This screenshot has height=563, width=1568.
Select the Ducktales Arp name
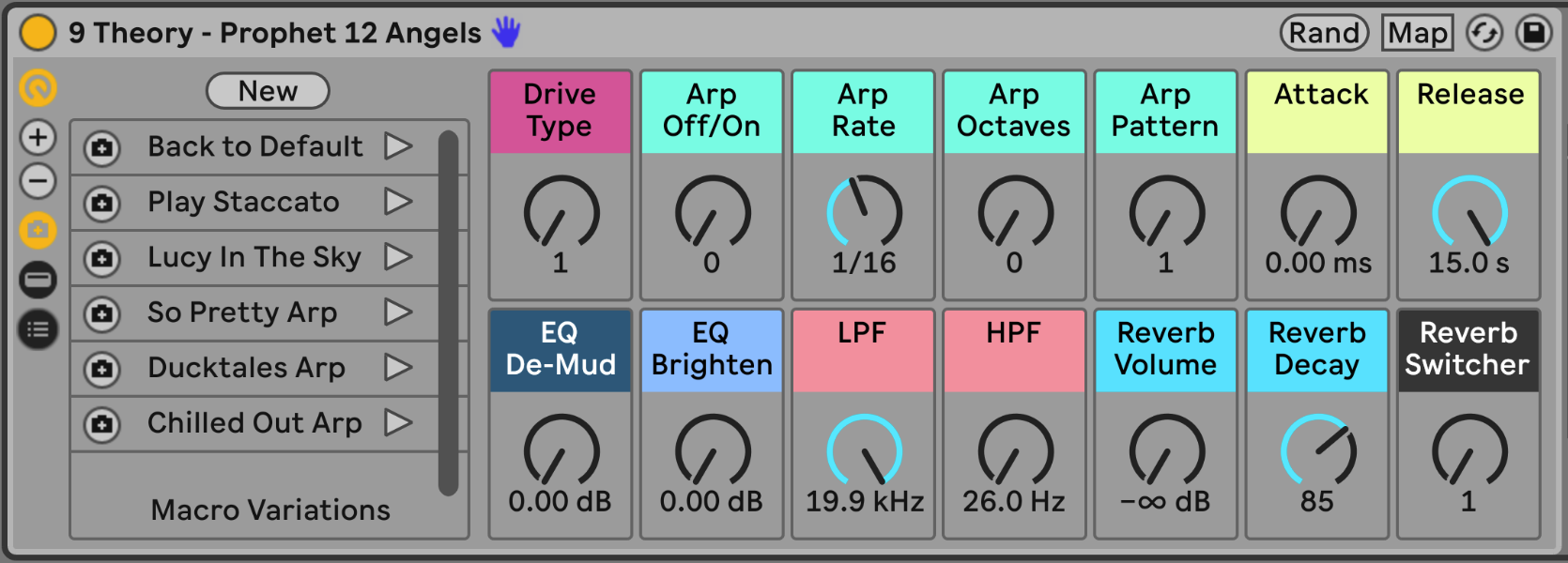(246, 367)
